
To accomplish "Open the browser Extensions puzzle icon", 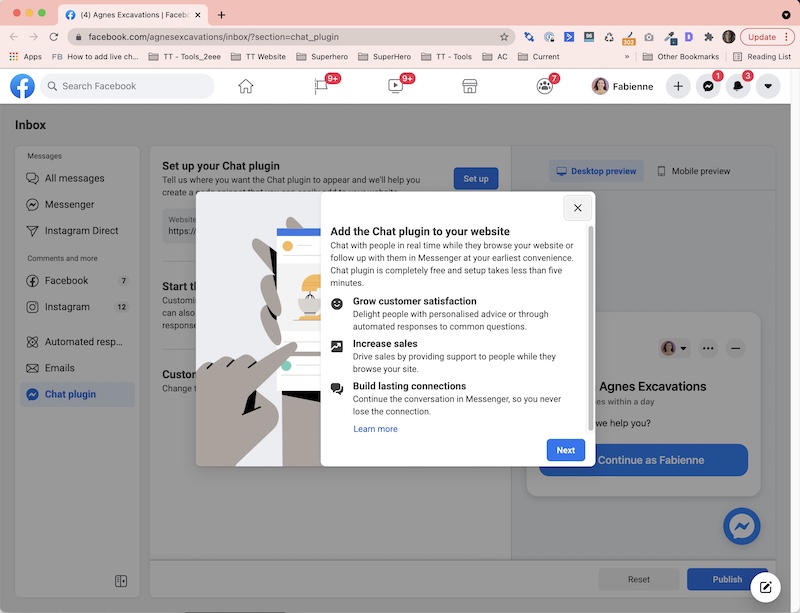I will pos(709,37).
